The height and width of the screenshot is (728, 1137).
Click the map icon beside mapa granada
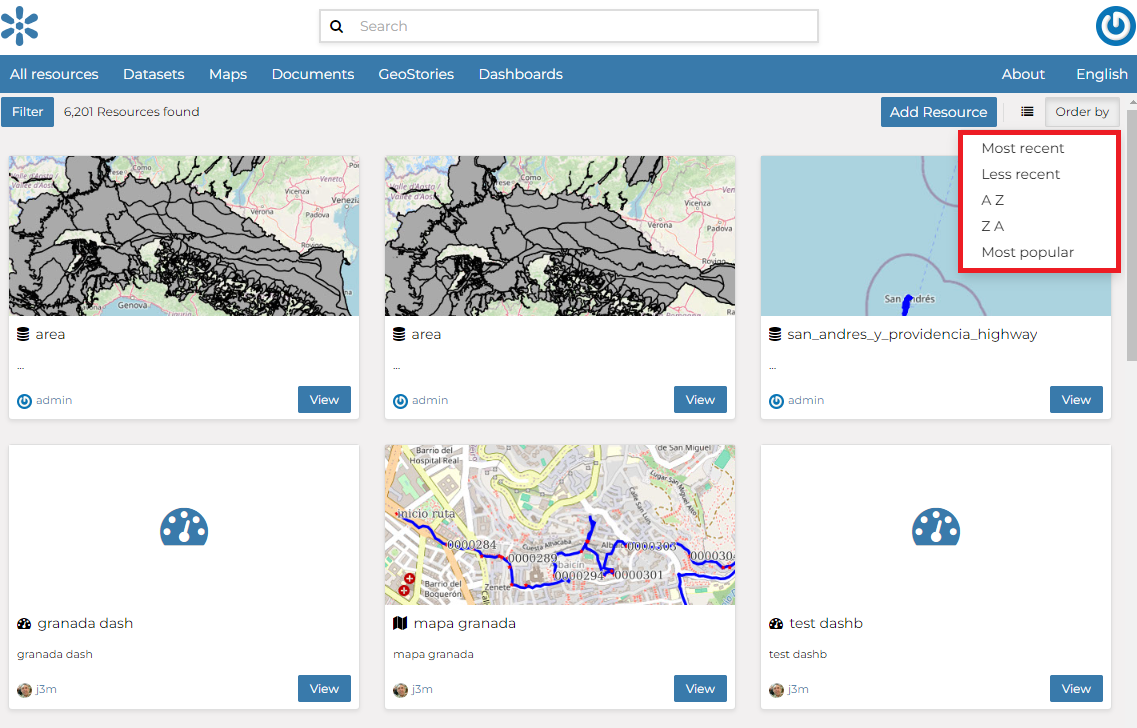point(401,623)
